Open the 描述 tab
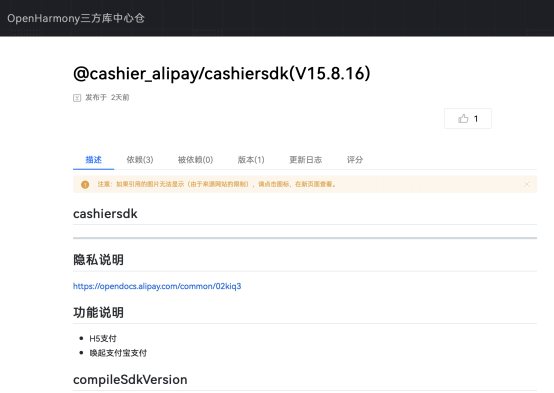The image size is (554, 393). pos(94,160)
